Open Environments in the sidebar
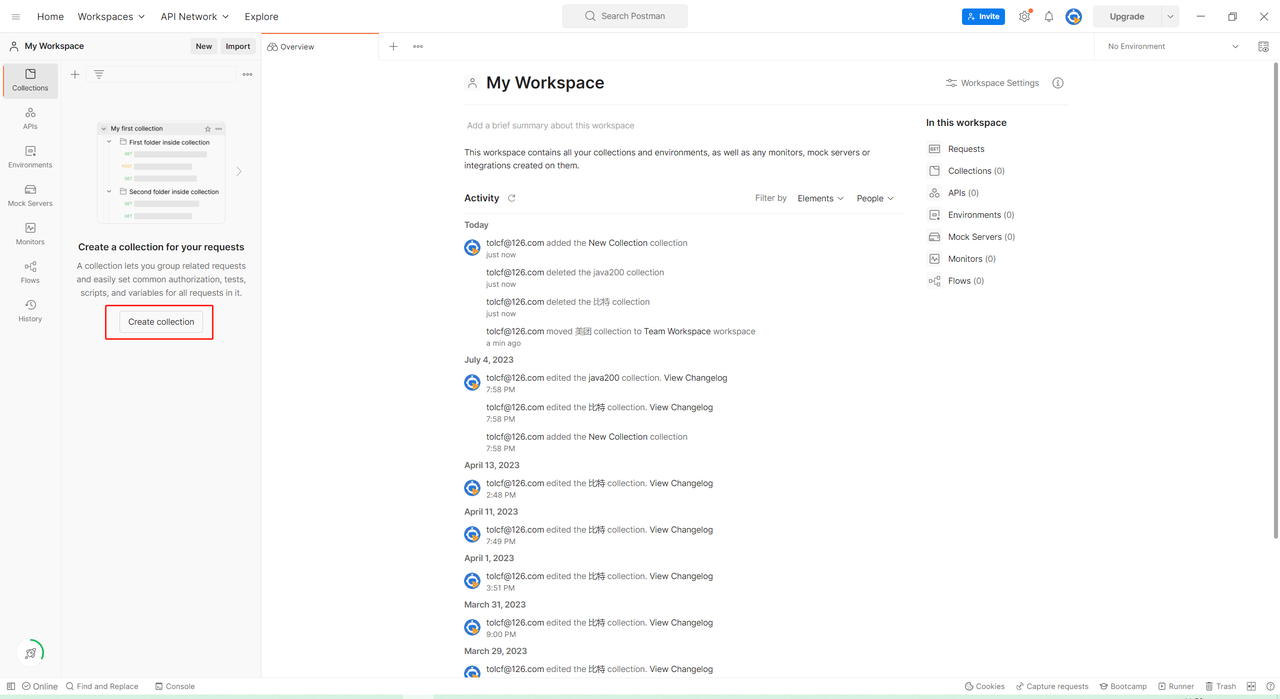Image resolution: width=1280 pixels, height=699 pixels. [30, 158]
